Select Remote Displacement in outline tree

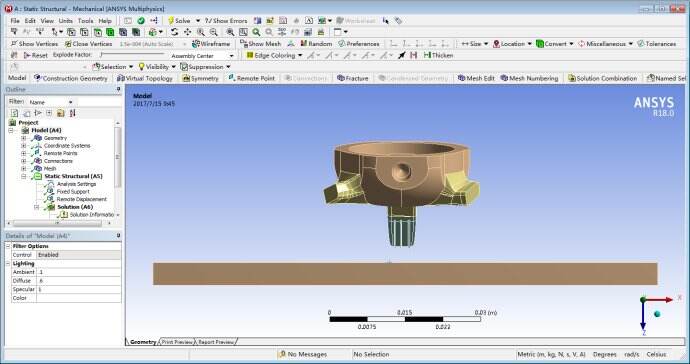81,199
